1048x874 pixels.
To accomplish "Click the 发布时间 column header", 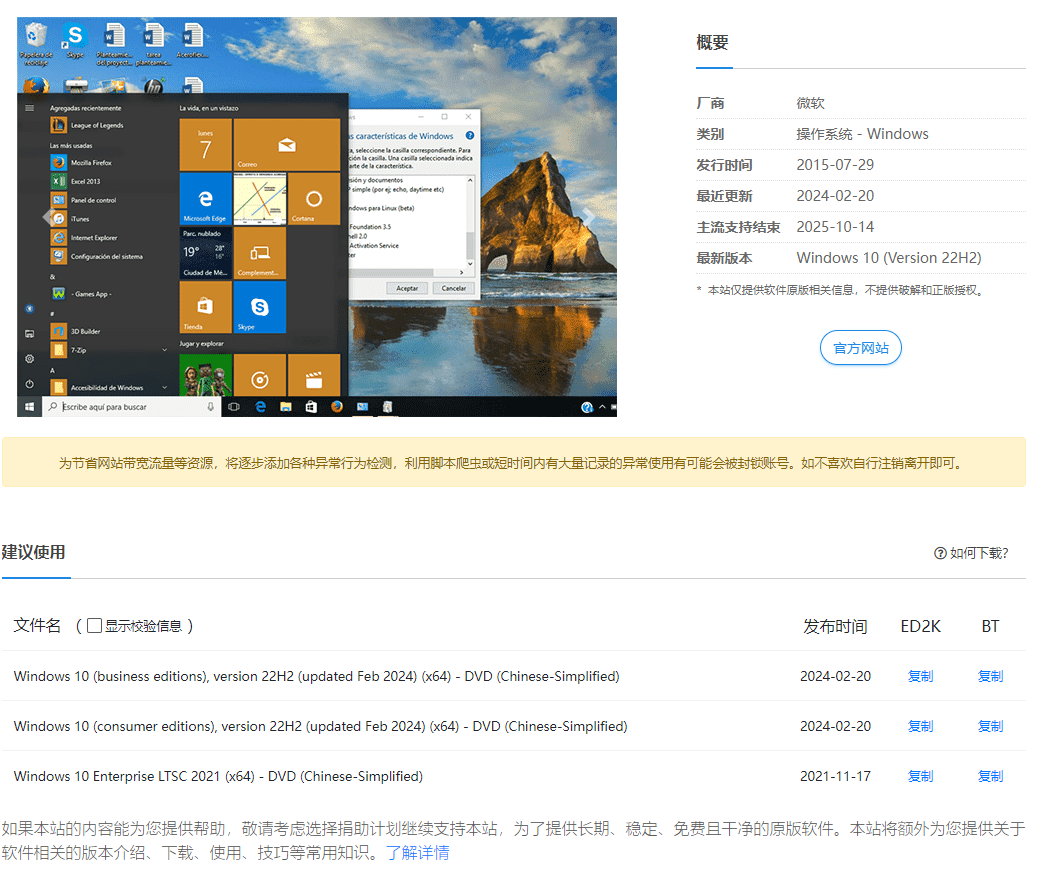I will pyautogui.click(x=835, y=626).
